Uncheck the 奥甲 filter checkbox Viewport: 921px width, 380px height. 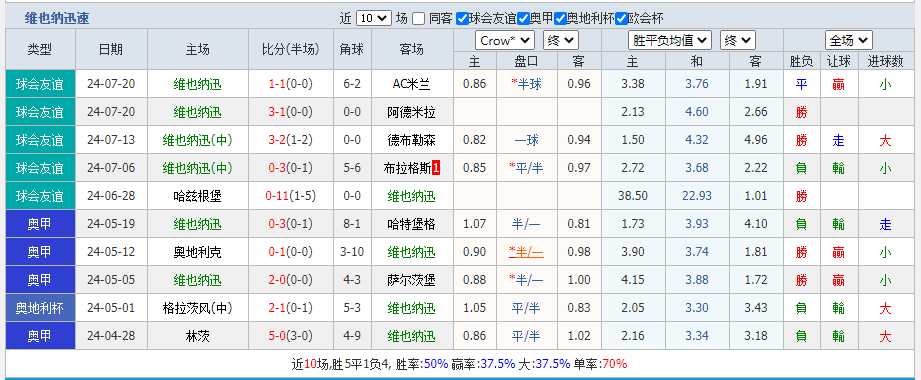523,18
